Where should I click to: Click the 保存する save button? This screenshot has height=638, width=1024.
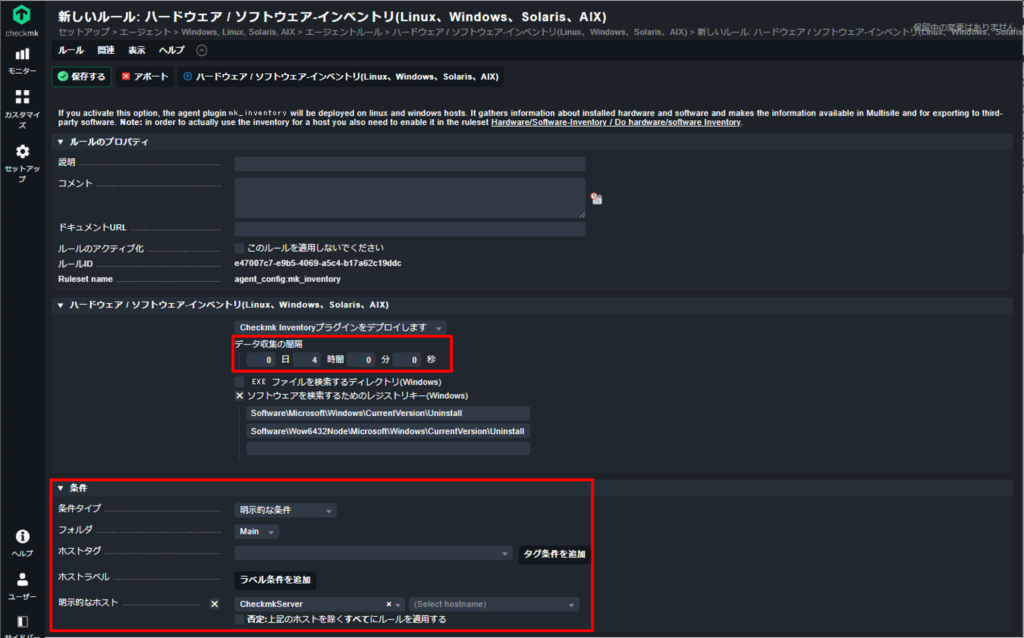[x=82, y=76]
